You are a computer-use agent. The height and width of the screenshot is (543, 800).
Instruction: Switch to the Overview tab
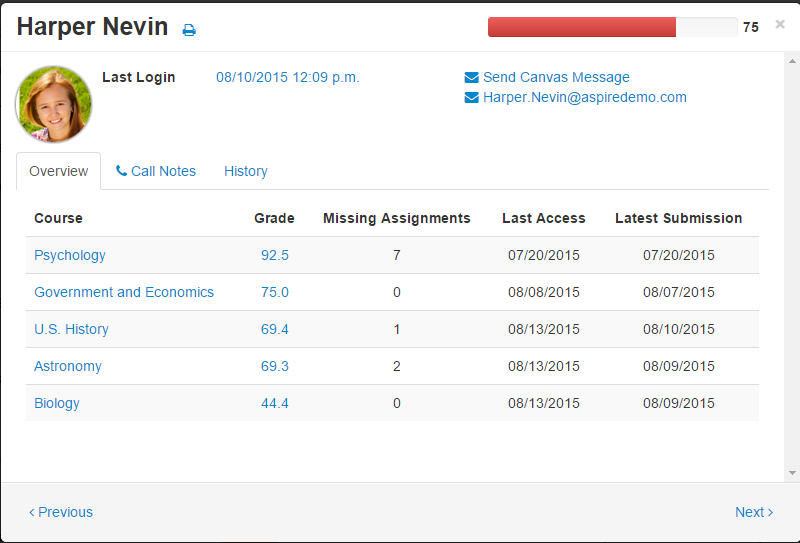[x=59, y=171]
